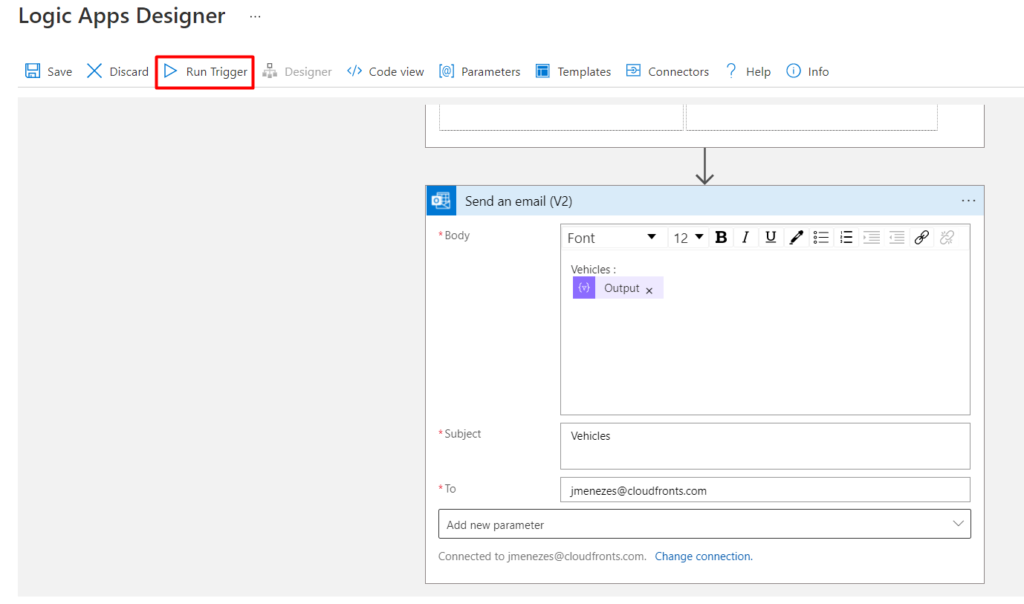
Task: Insert a numbered list in body
Action: click(846, 238)
